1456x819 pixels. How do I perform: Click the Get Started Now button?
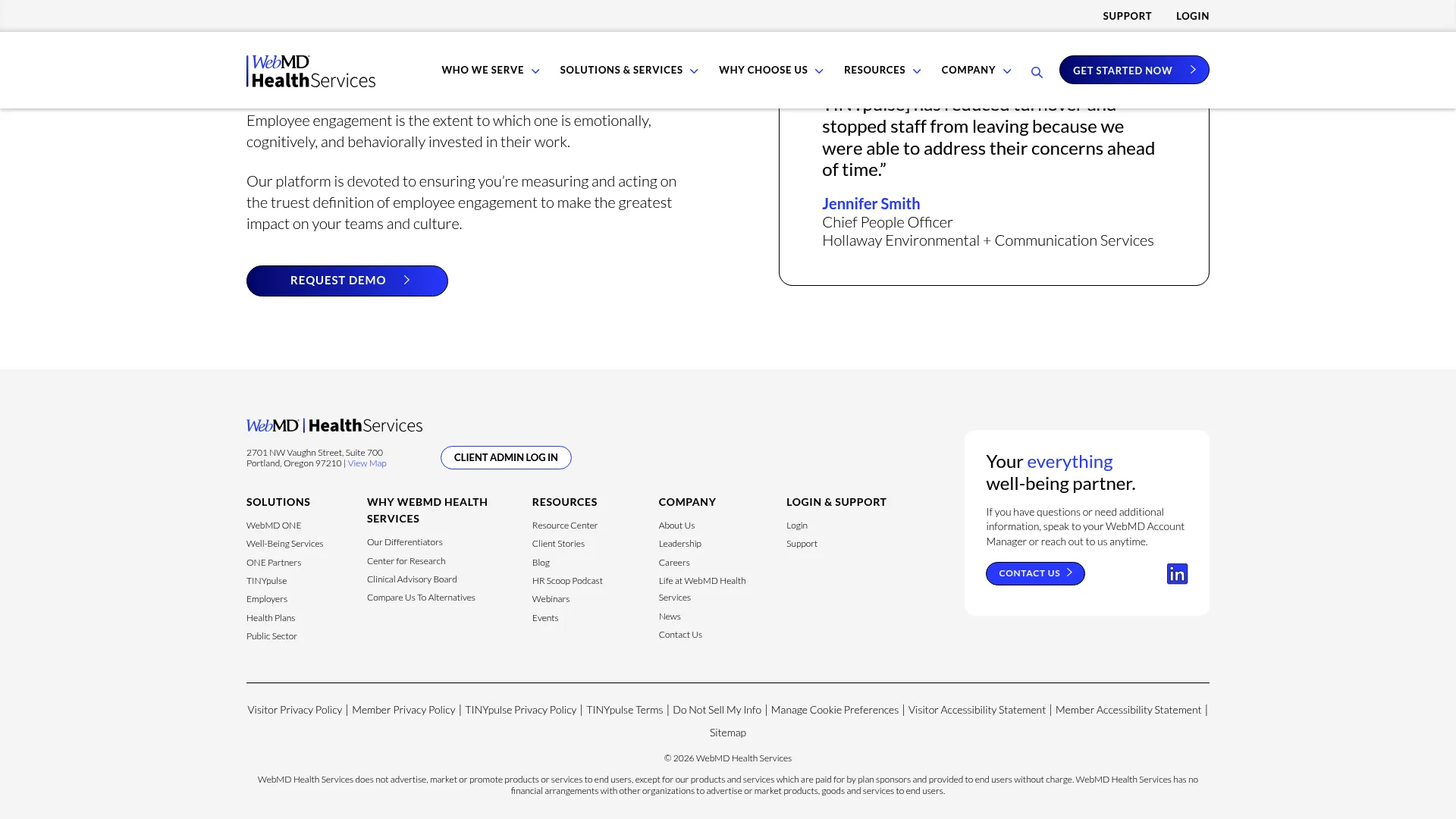pos(1134,70)
